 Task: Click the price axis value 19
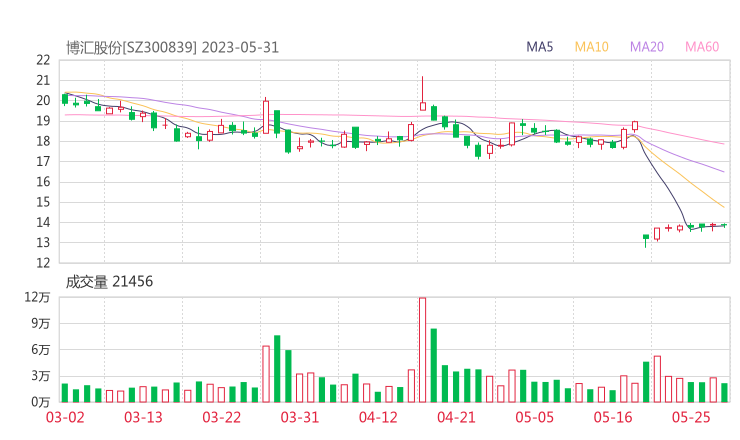pyautogui.click(x=43, y=121)
